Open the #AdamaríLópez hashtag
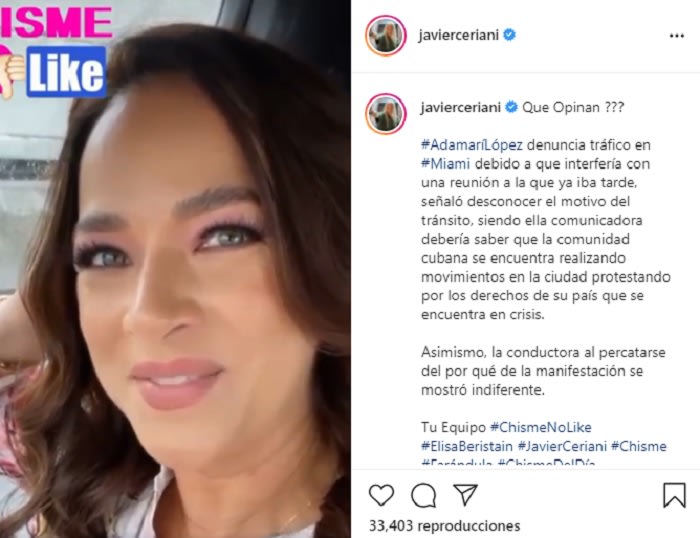700x538 pixels. pyautogui.click(x=472, y=145)
